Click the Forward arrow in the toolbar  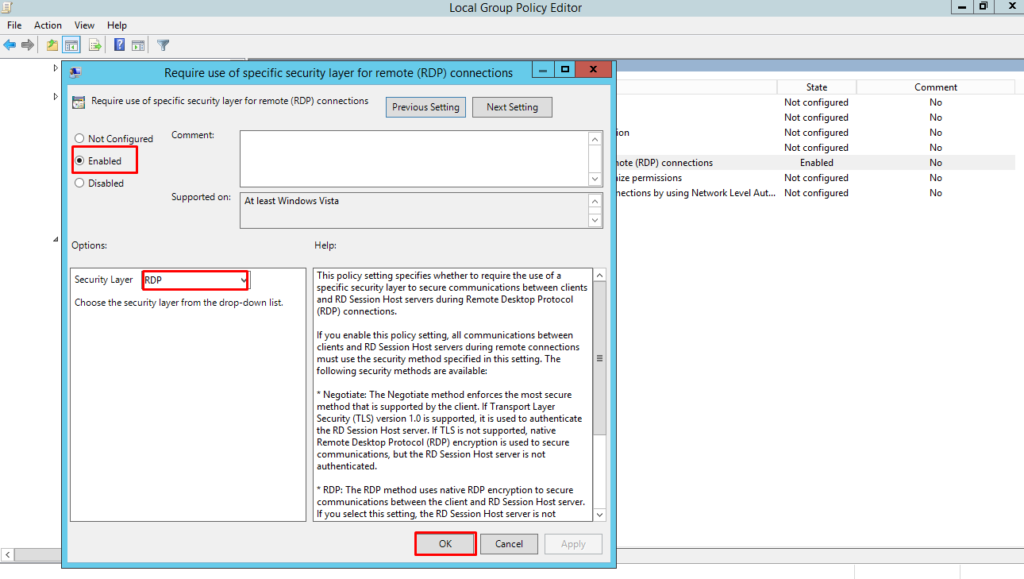[x=27, y=45]
